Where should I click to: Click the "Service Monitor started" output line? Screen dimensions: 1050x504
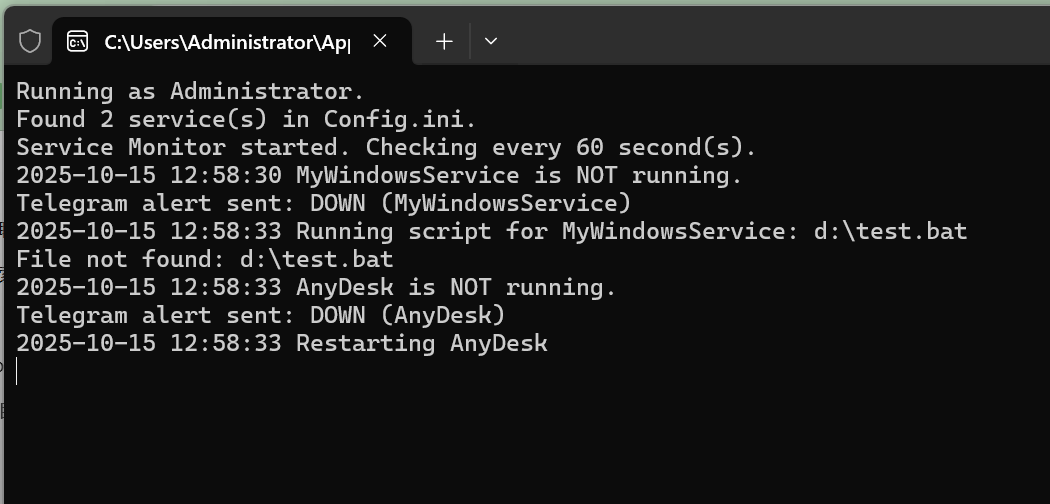point(386,147)
